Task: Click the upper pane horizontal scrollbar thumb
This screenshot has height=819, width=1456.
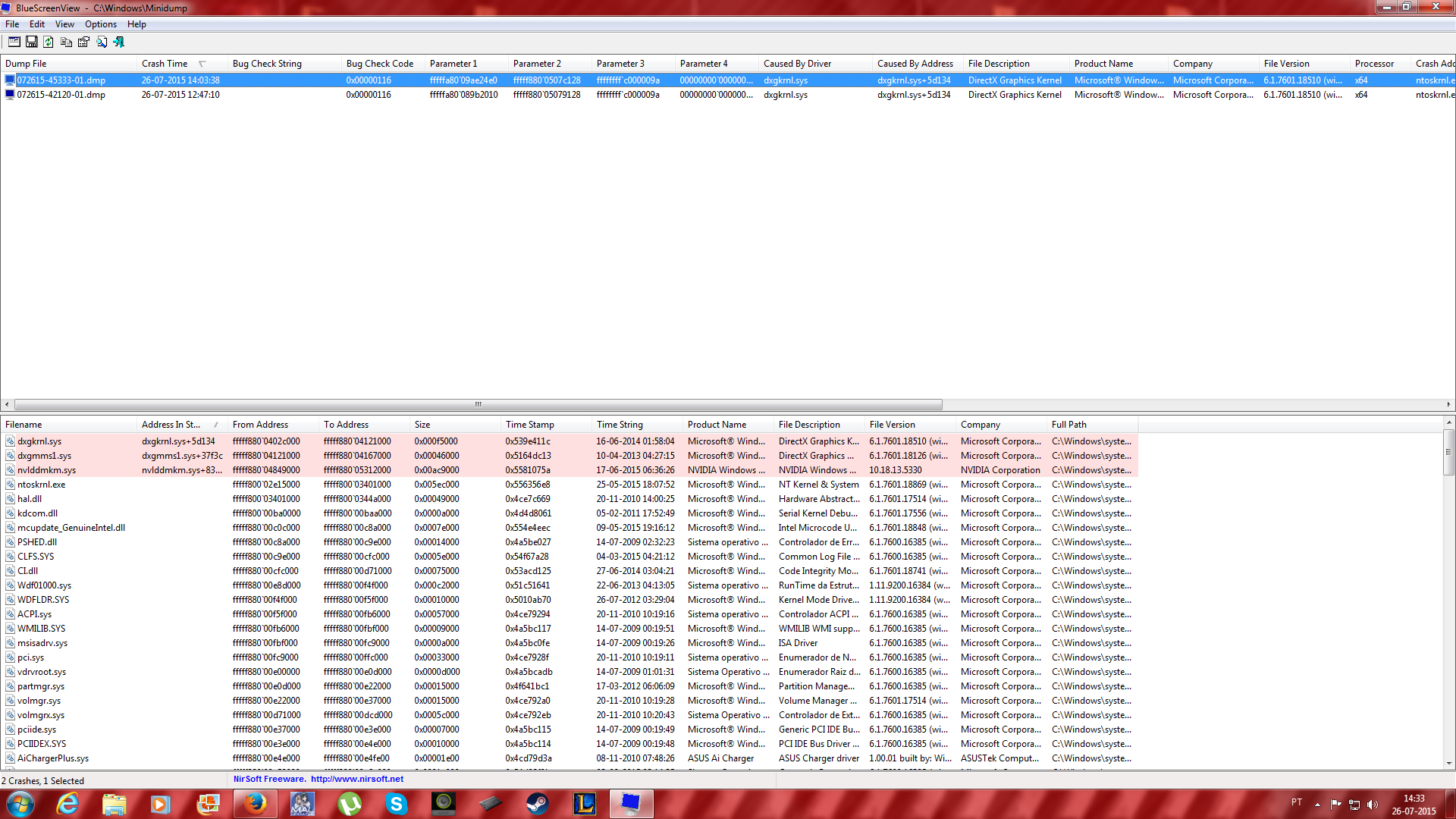Action: click(478, 404)
